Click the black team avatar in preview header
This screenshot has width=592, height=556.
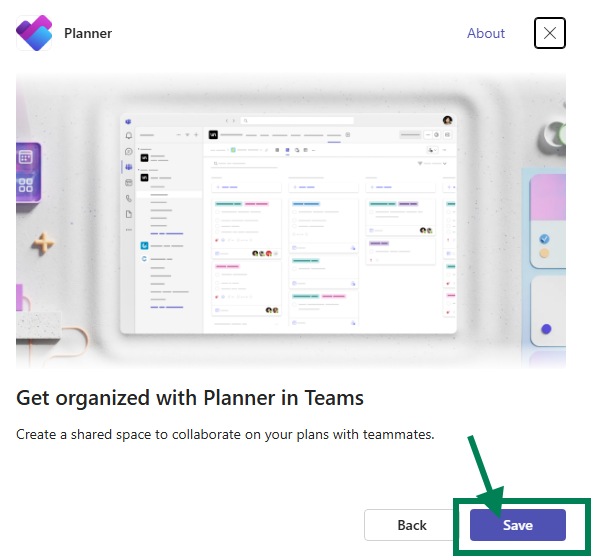tap(213, 135)
